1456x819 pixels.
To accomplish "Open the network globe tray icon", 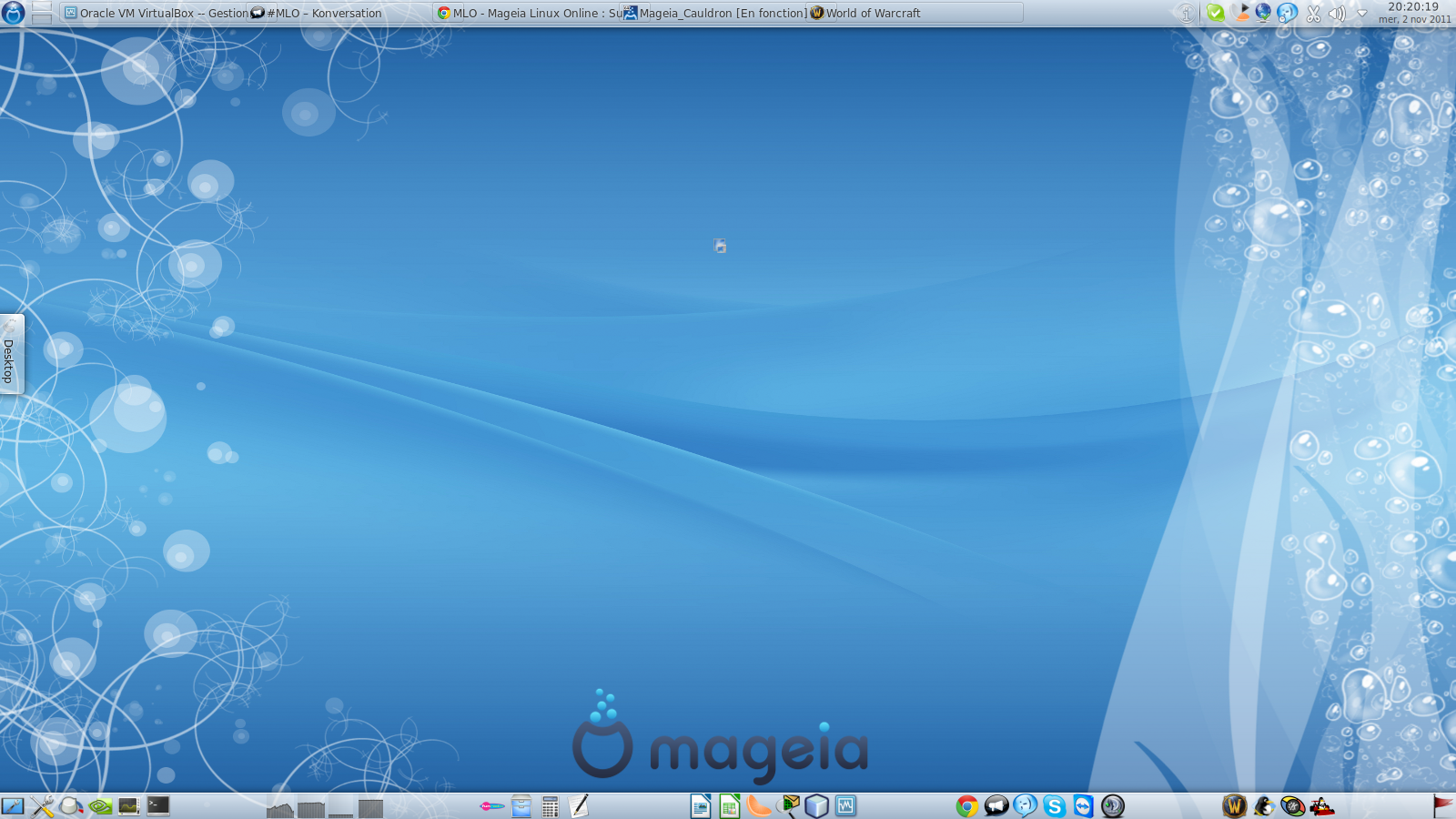I will coord(1263,12).
